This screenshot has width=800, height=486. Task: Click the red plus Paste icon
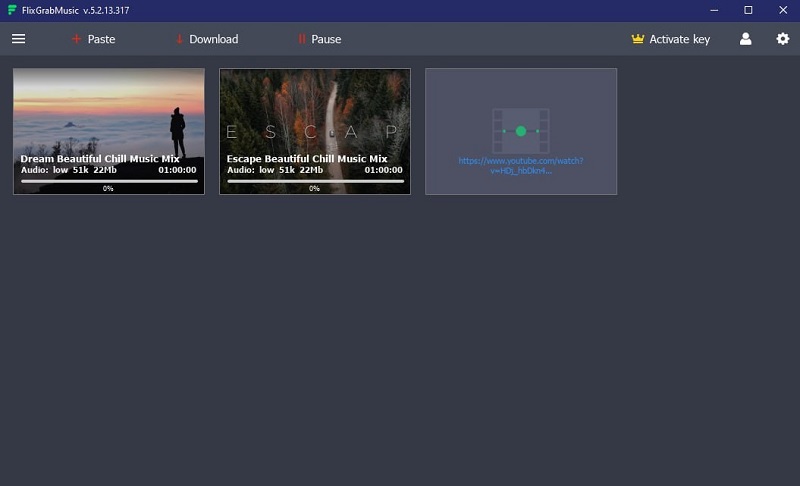click(x=76, y=39)
